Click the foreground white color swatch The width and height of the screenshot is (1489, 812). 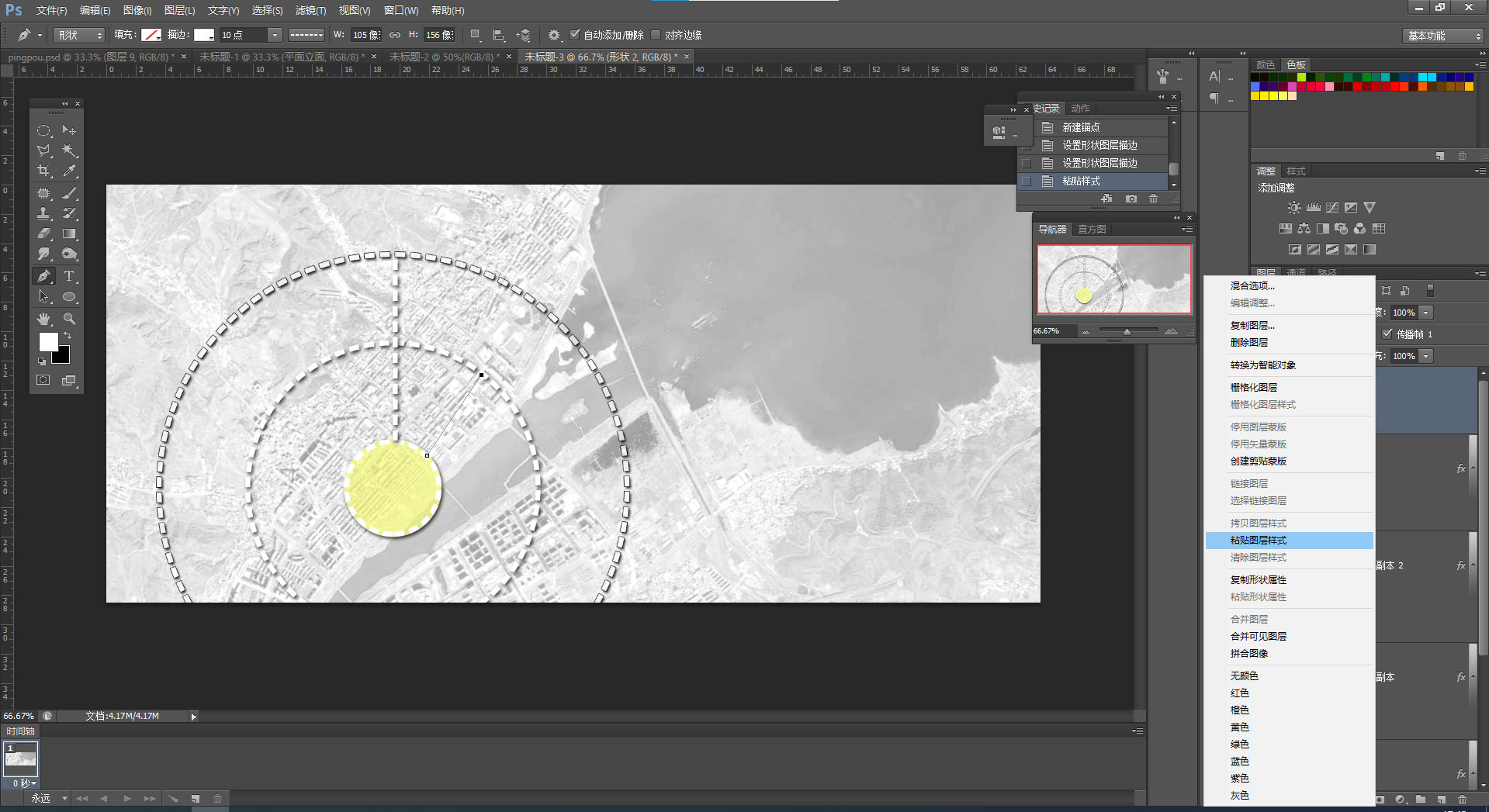(x=48, y=342)
